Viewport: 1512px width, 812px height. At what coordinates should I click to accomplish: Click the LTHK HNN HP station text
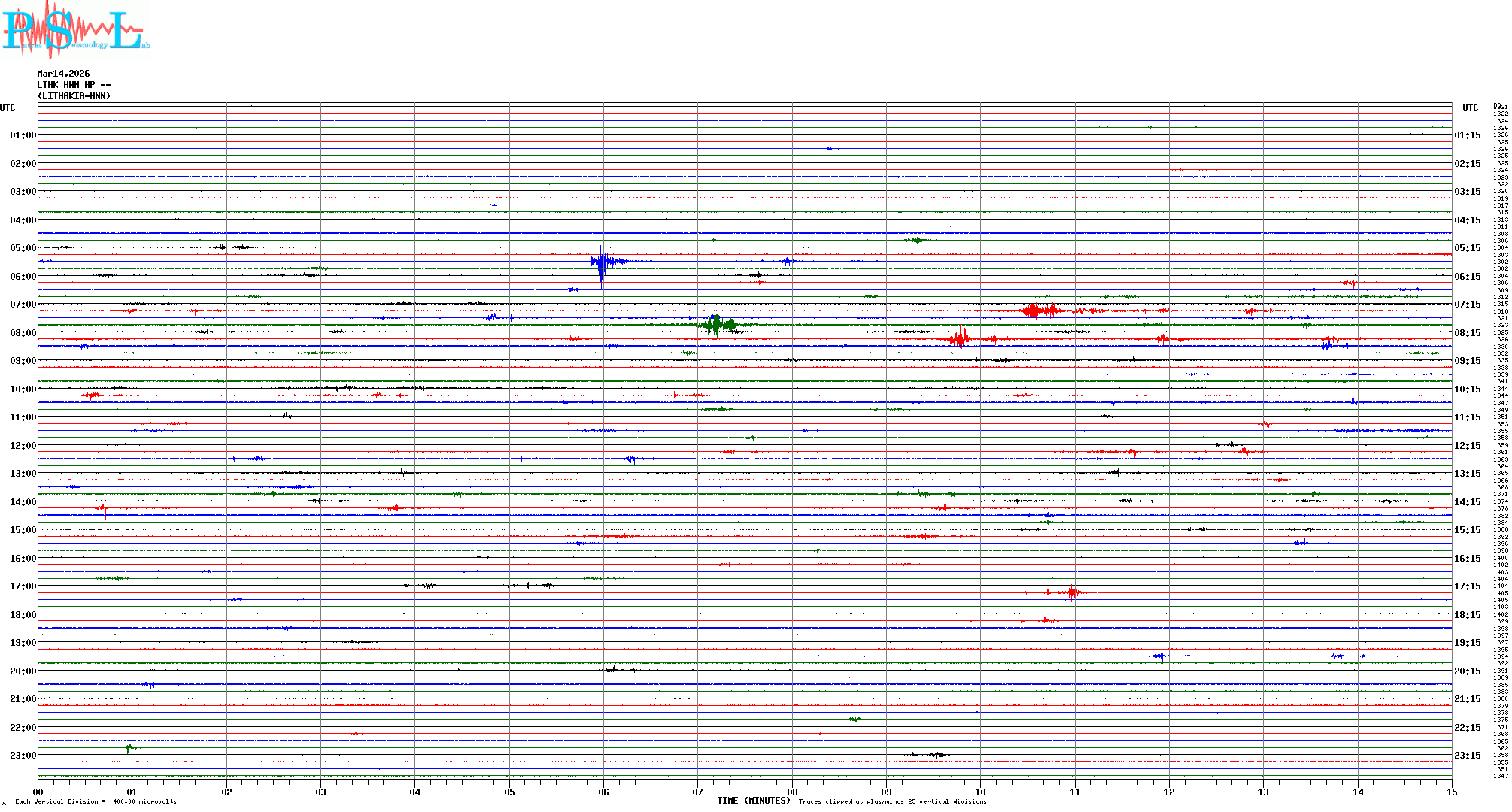click(74, 85)
